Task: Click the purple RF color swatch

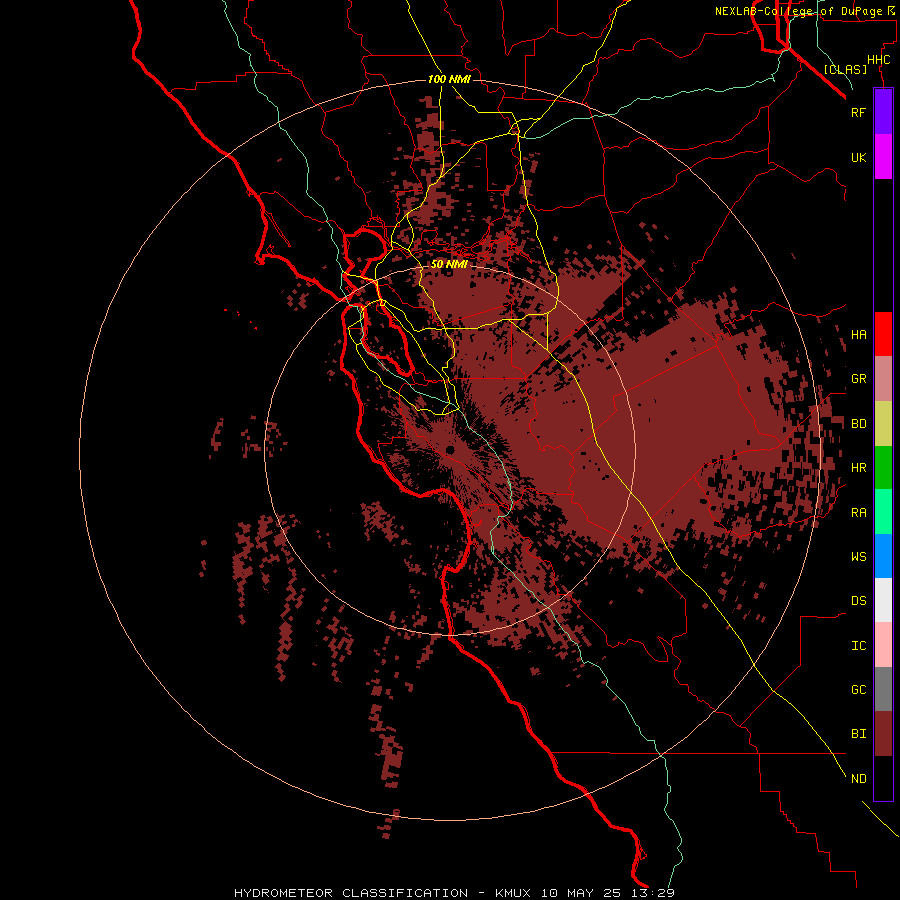Action: tap(883, 112)
